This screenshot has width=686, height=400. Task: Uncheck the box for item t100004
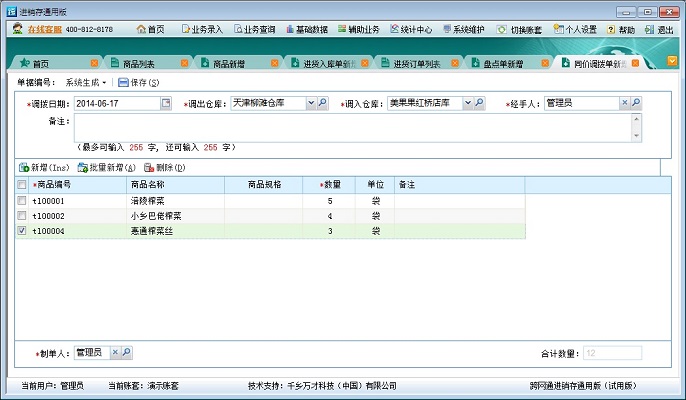(22, 230)
